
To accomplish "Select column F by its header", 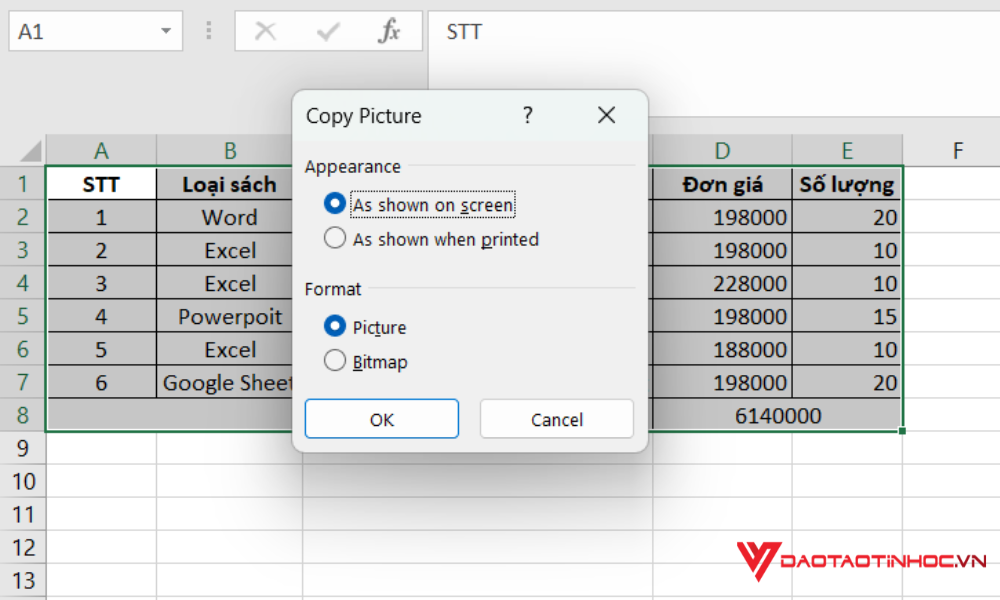I will point(957,150).
